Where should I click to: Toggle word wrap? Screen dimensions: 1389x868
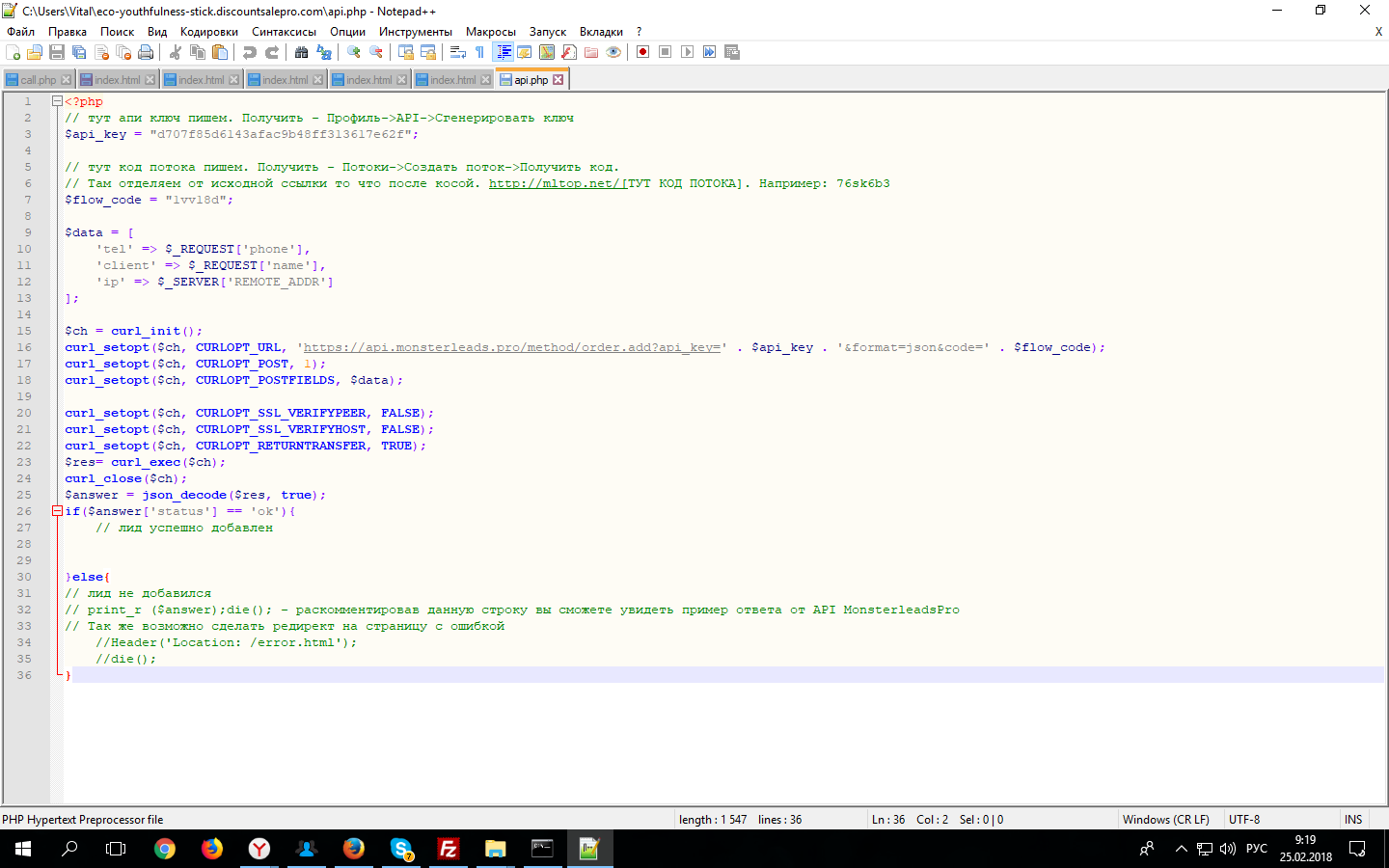click(458, 52)
